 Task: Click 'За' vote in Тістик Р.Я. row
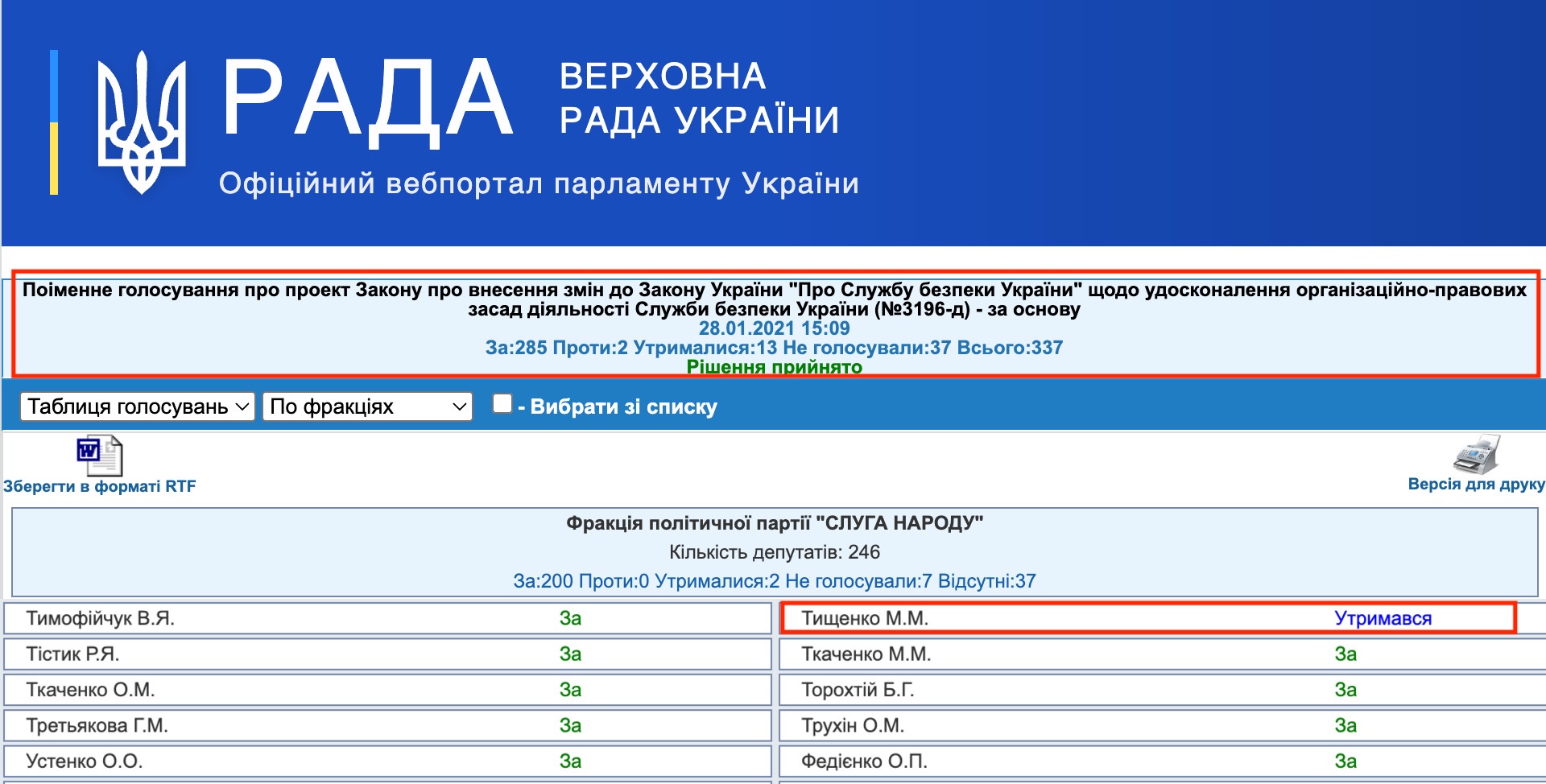[x=570, y=654]
